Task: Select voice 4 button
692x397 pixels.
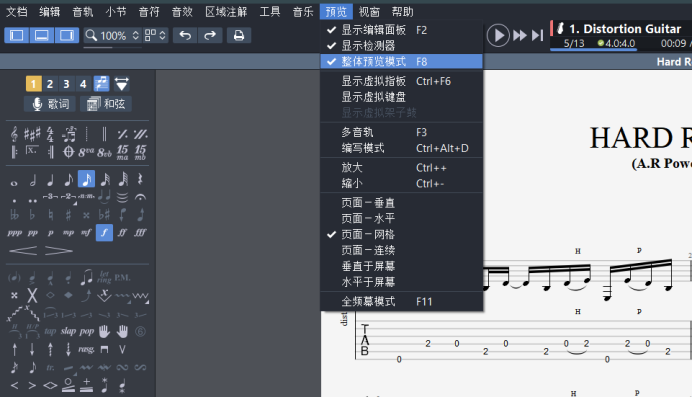Action: 83,84
